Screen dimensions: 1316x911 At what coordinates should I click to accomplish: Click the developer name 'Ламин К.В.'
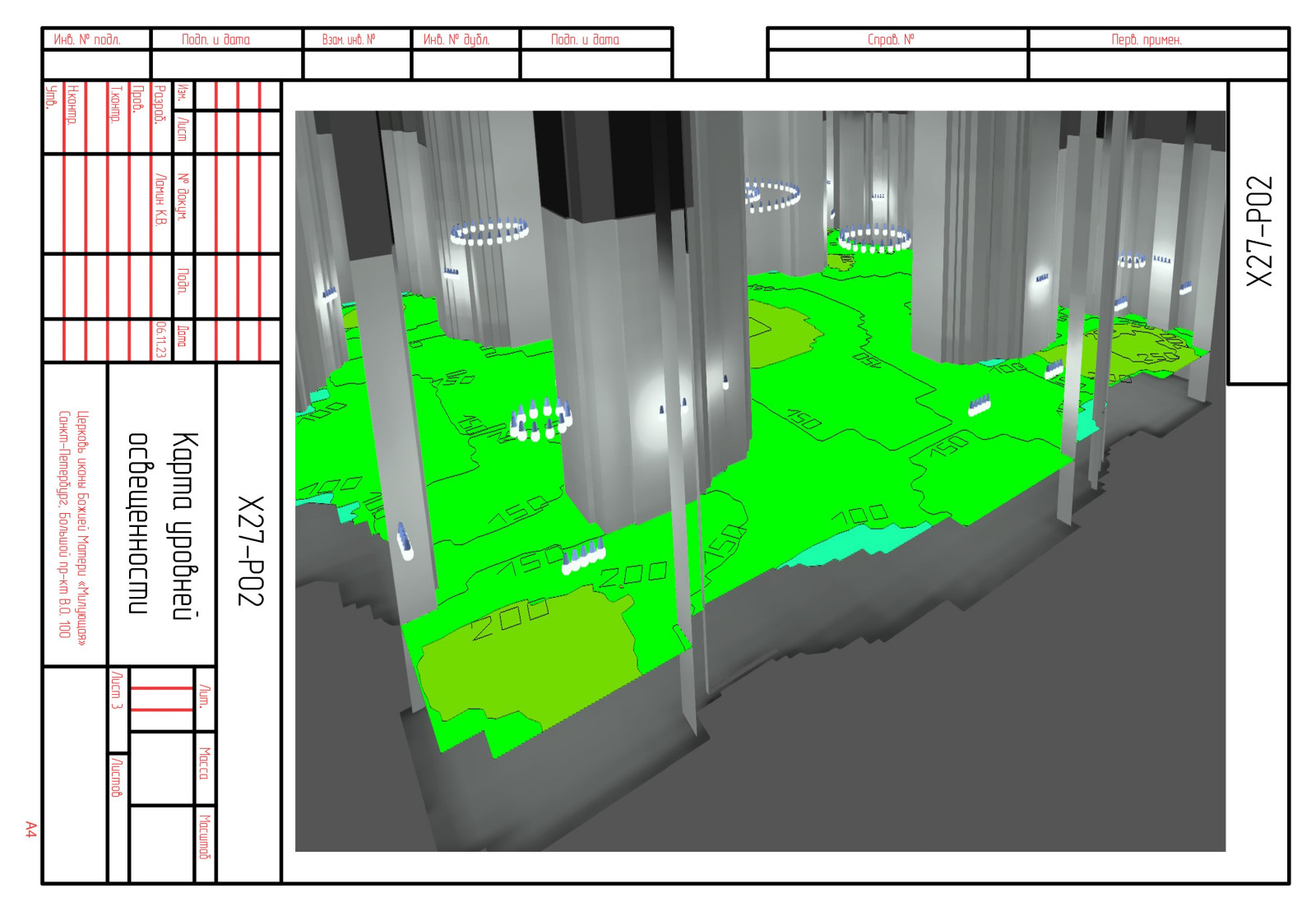pyautogui.click(x=160, y=200)
